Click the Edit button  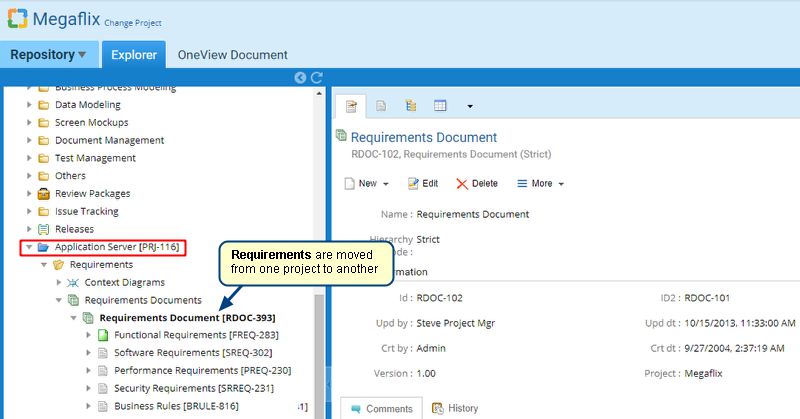422,184
